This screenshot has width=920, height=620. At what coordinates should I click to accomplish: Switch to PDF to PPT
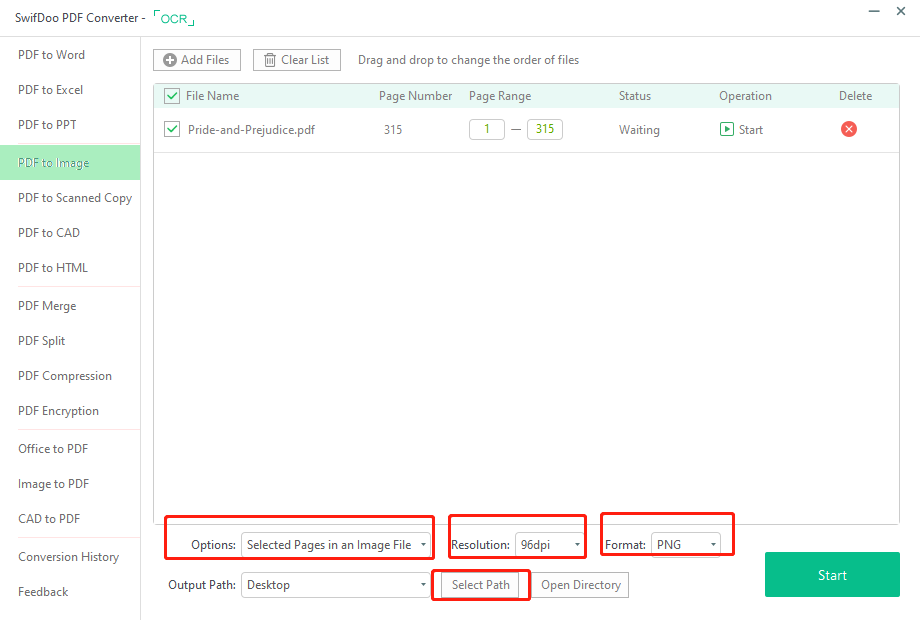tap(47, 125)
